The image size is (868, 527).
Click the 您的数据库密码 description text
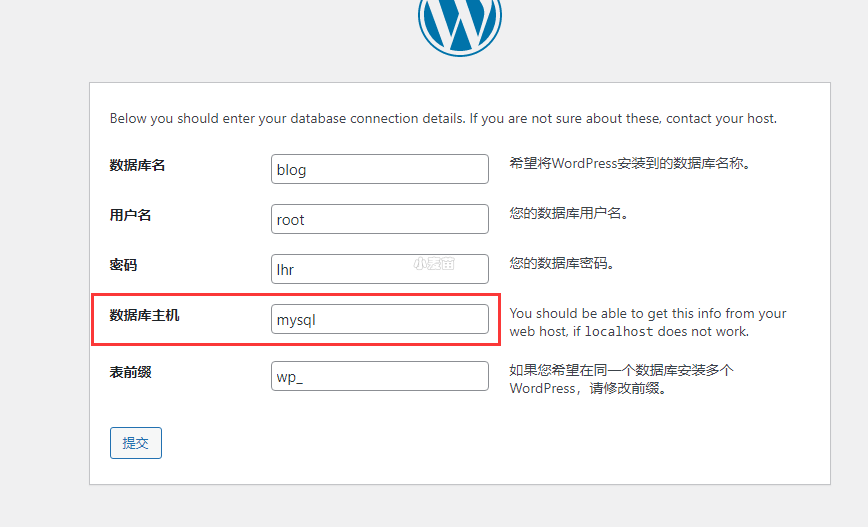pos(561,264)
